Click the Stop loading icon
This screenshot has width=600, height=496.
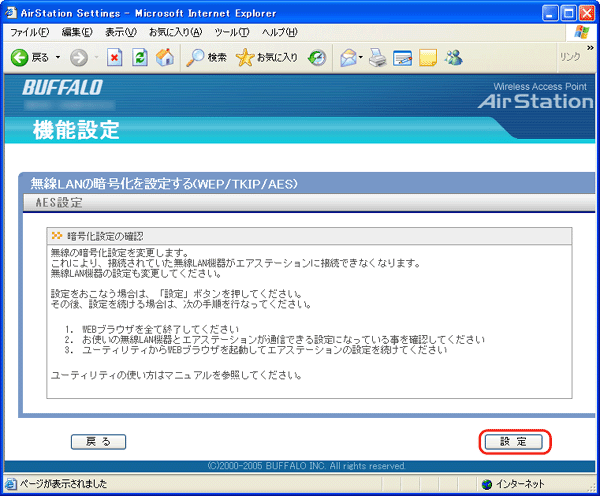point(115,58)
